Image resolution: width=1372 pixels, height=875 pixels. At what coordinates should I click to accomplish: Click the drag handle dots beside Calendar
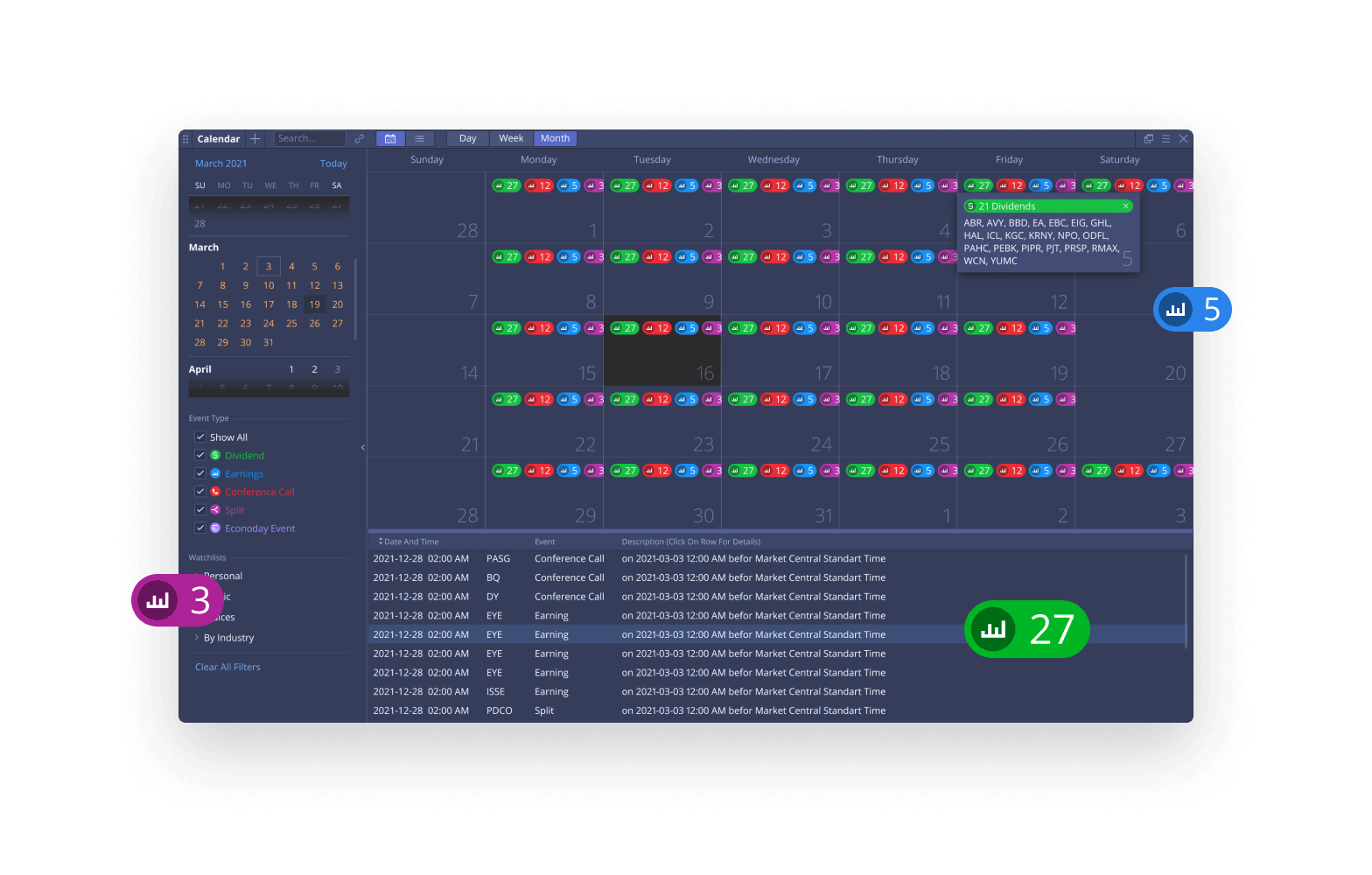[185, 138]
